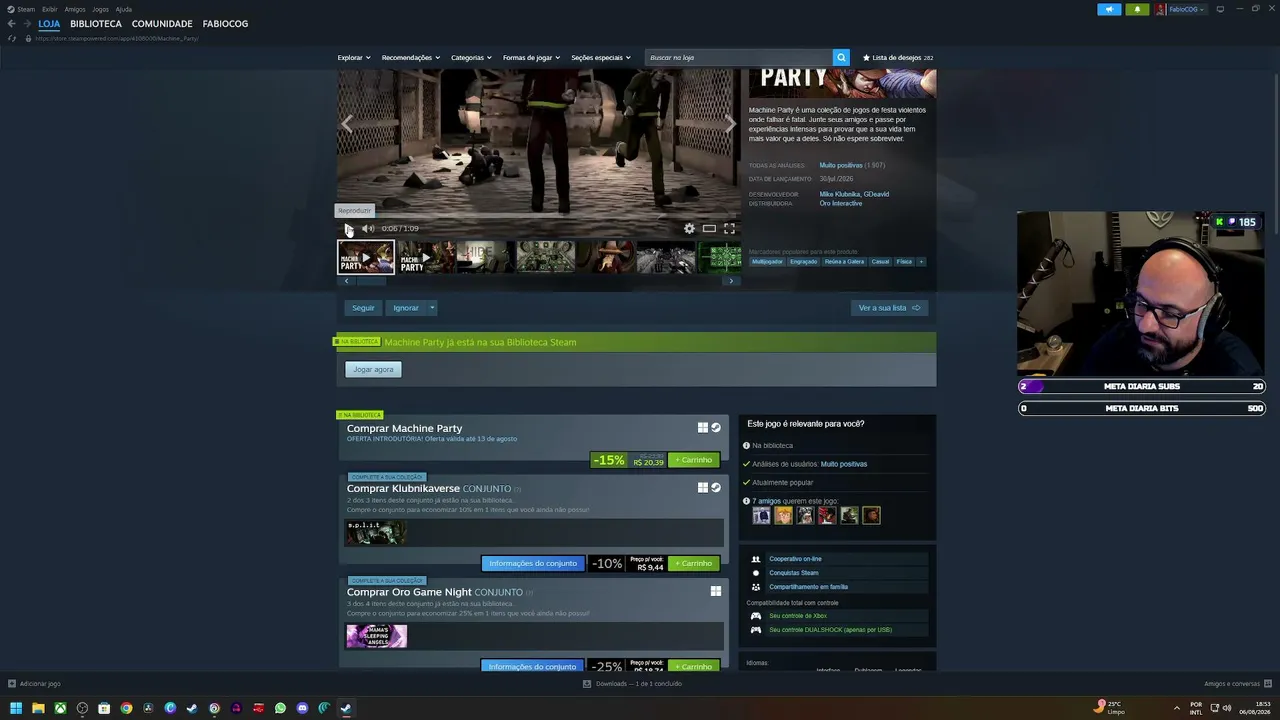Open Lista de desejos link
This screenshot has width=1280, height=720.
tap(898, 57)
